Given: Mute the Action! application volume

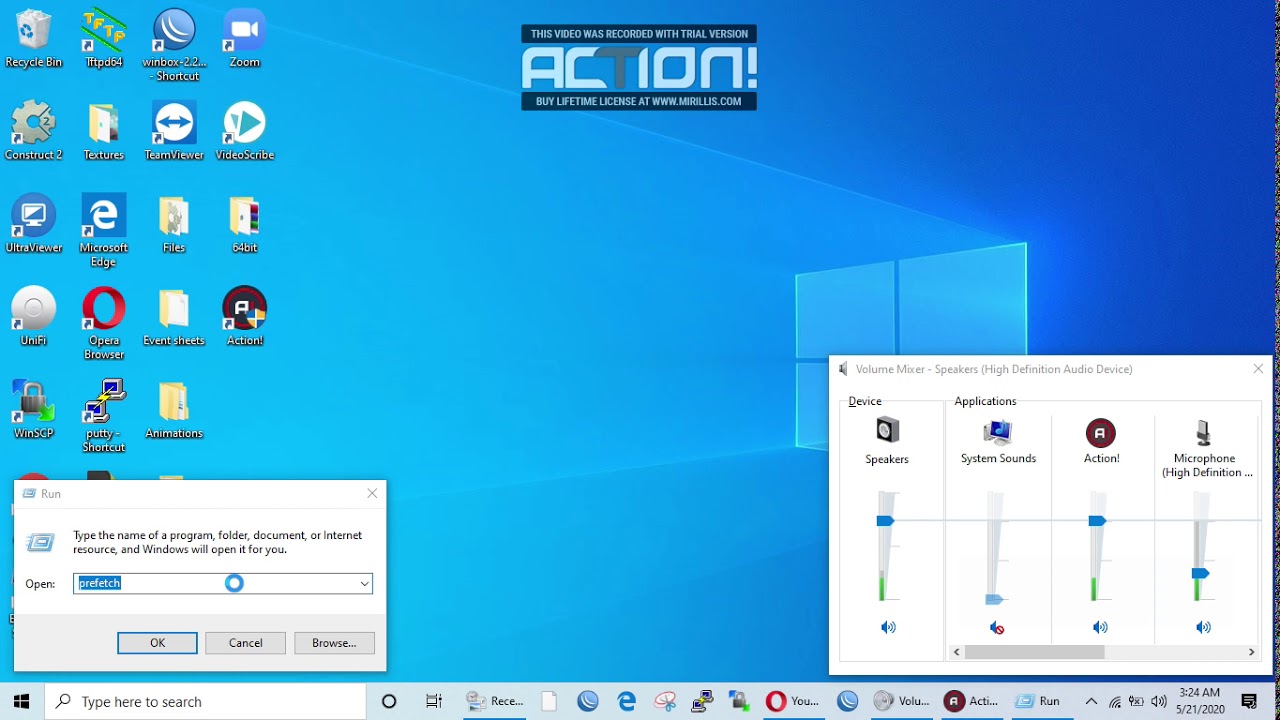Looking at the screenshot, I should coord(1100,627).
